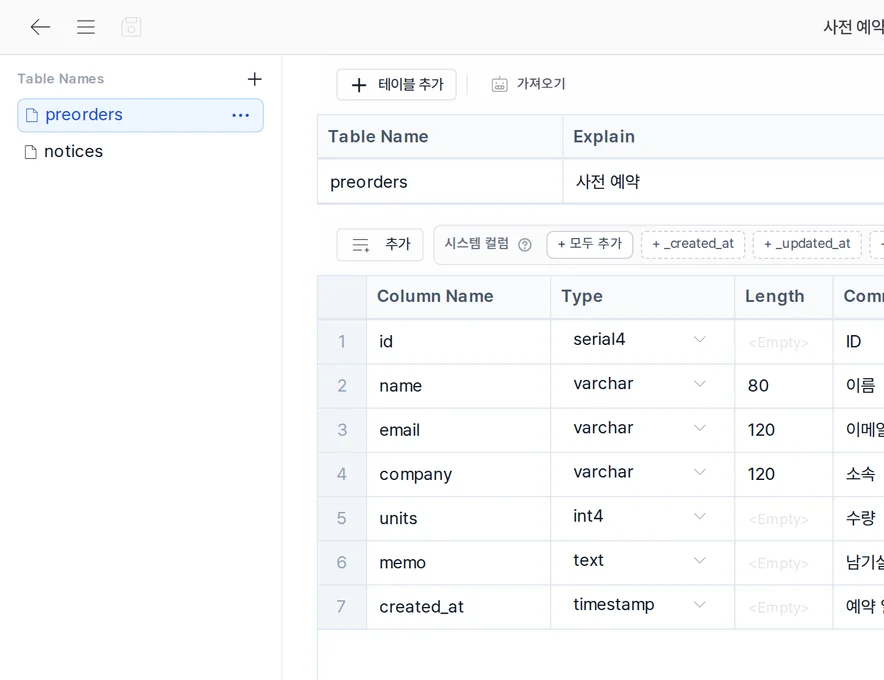Click the column name cell 'units'
884x680 pixels.
pyautogui.click(x=458, y=518)
